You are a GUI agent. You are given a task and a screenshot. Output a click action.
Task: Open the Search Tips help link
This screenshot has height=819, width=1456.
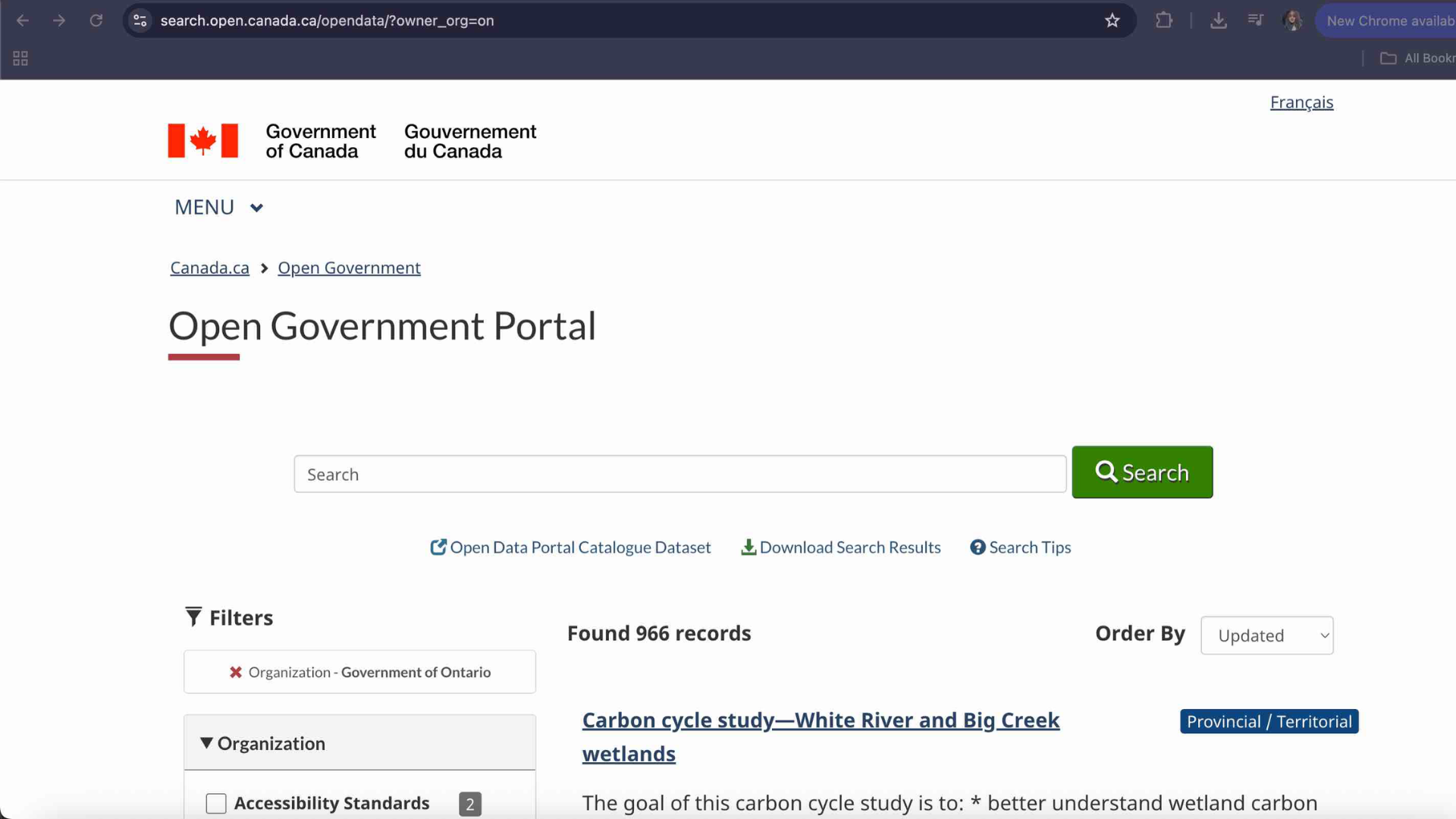(x=1021, y=548)
